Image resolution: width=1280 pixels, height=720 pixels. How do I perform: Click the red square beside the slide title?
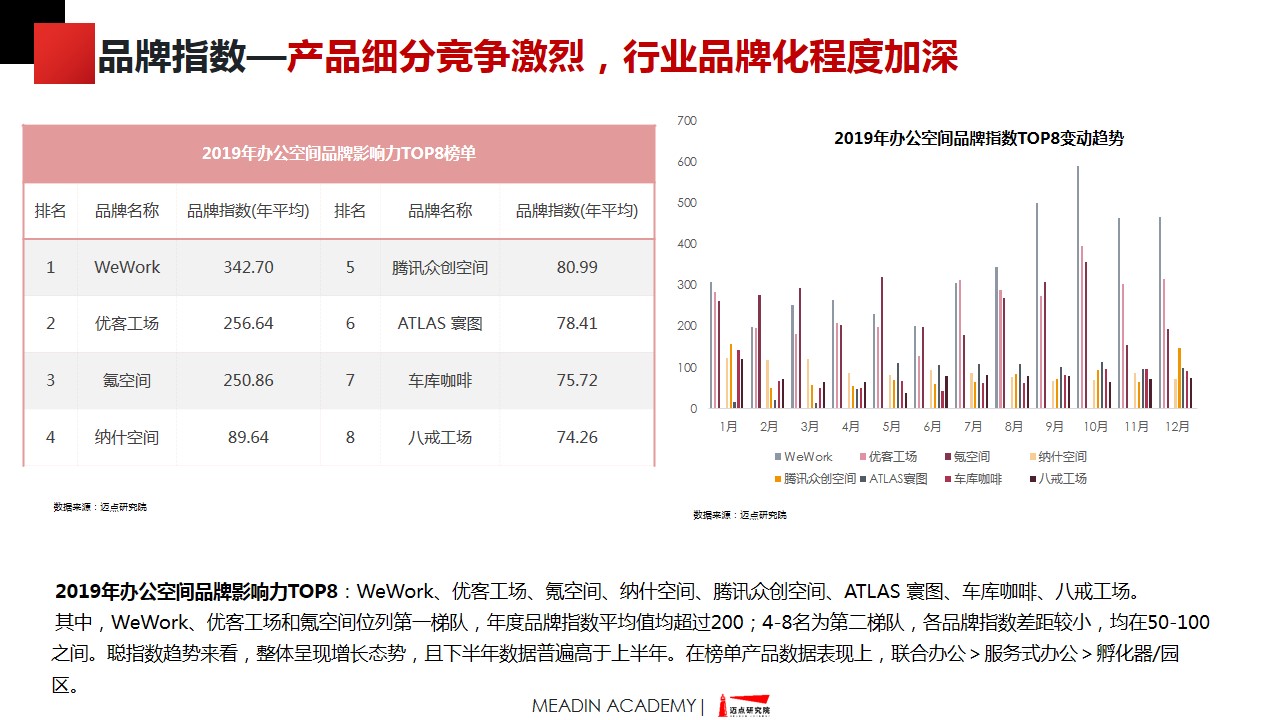pyautogui.click(x=64, y=54)
